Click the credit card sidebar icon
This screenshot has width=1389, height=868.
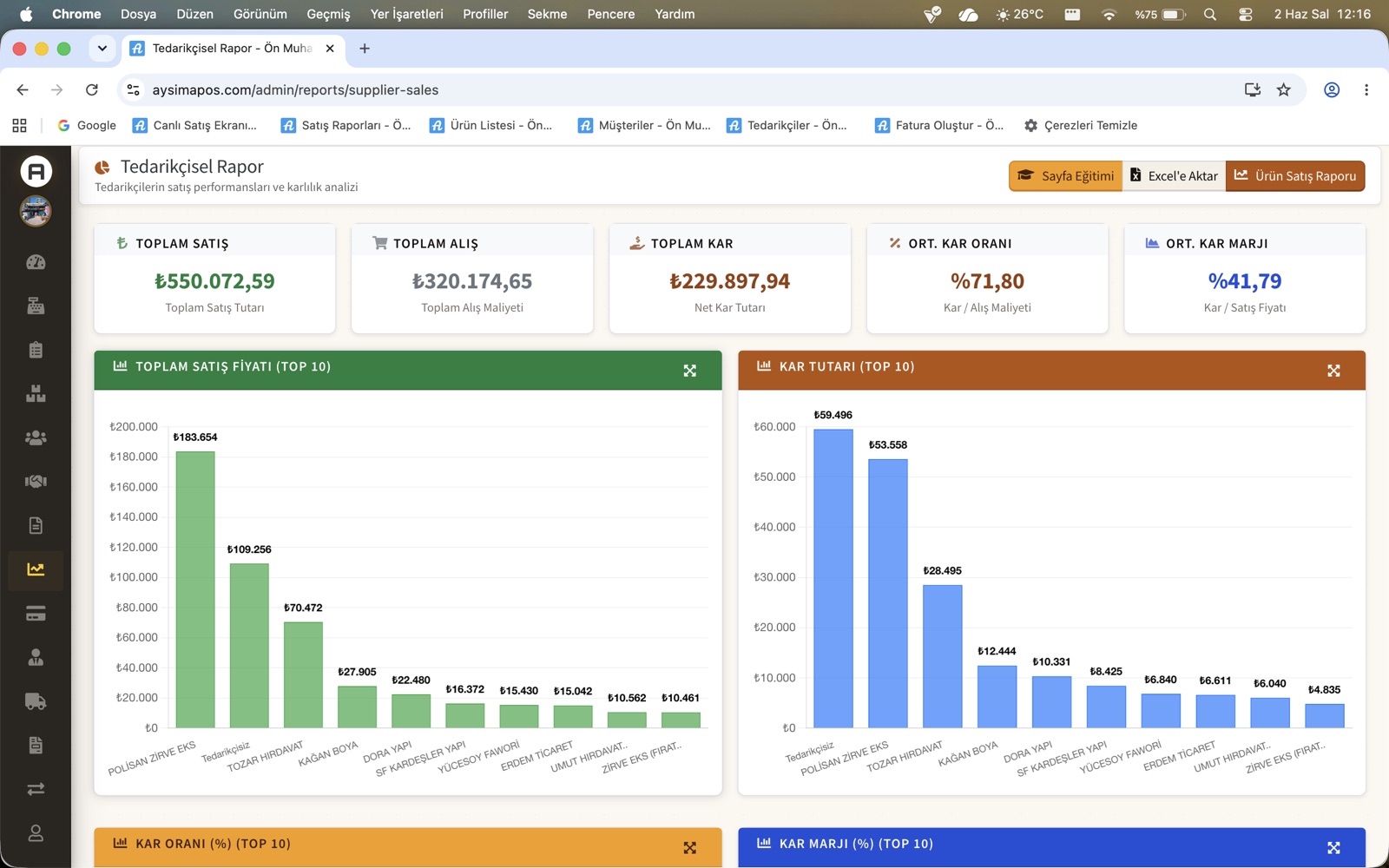(36, 614)
